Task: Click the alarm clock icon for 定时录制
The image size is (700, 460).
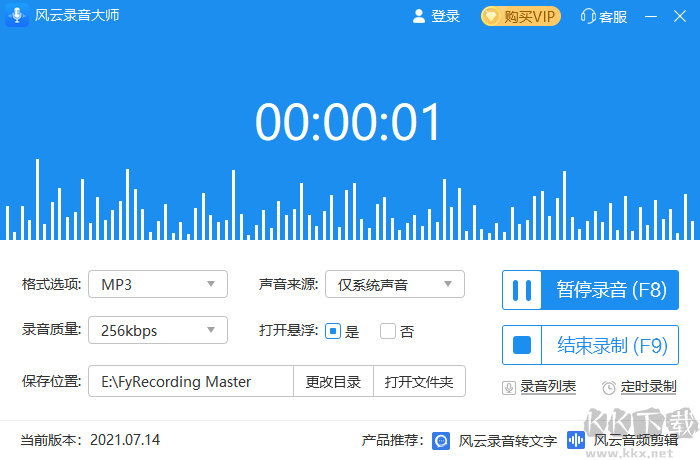Action: [609, 387]
